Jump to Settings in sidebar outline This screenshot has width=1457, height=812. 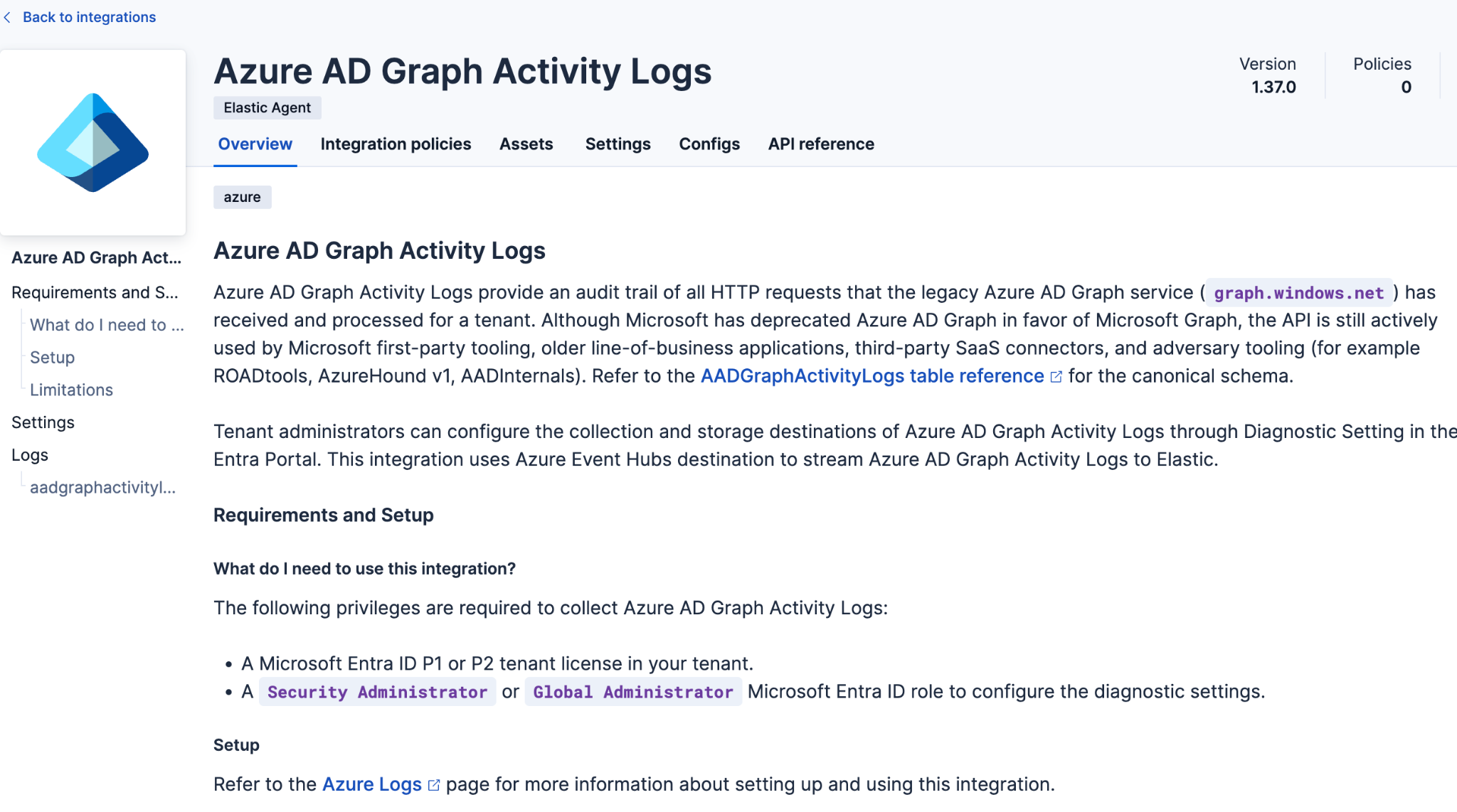click(x=43, y=423)
